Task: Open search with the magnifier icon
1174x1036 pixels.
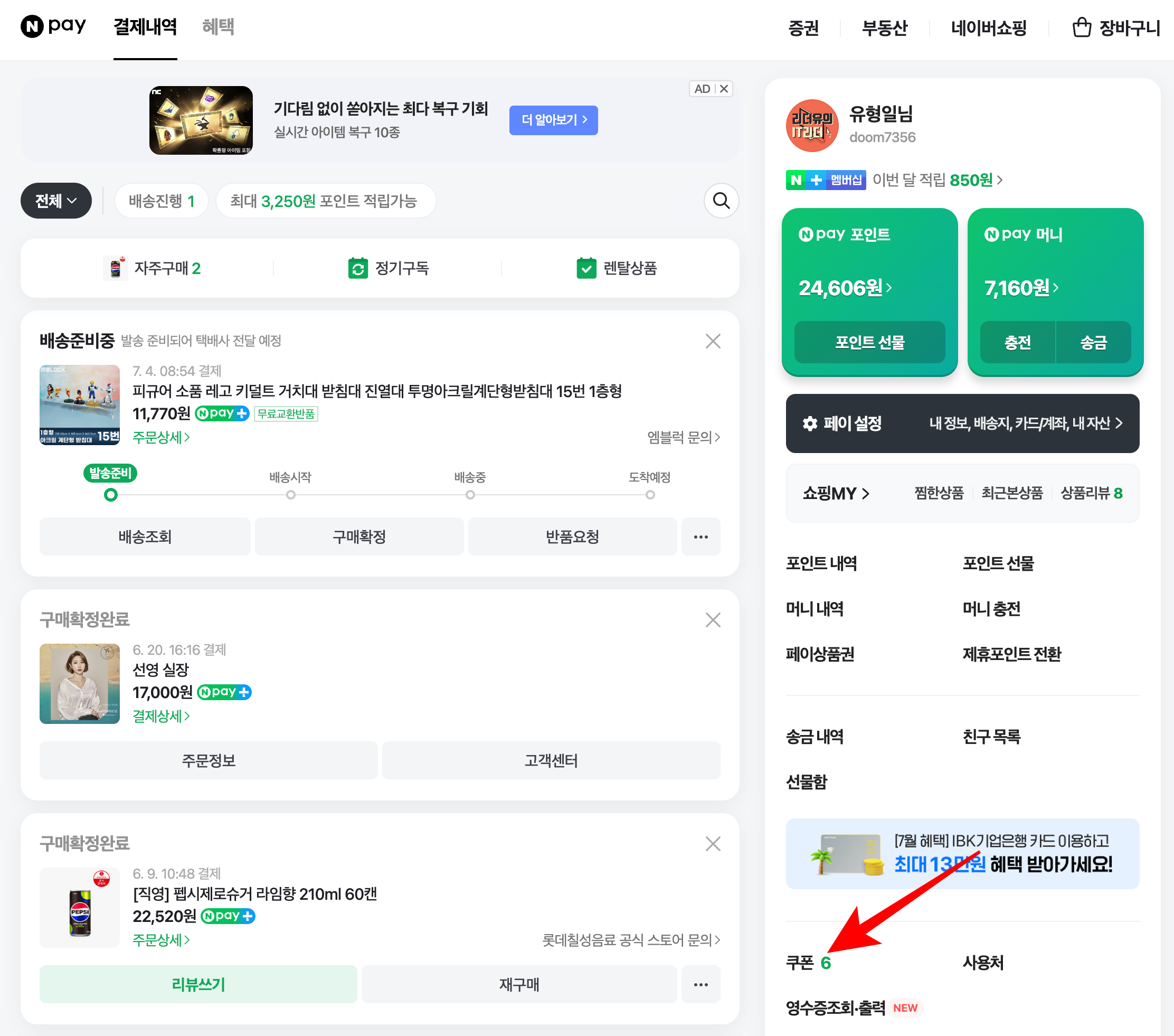Action: click(x=721, y=201)
